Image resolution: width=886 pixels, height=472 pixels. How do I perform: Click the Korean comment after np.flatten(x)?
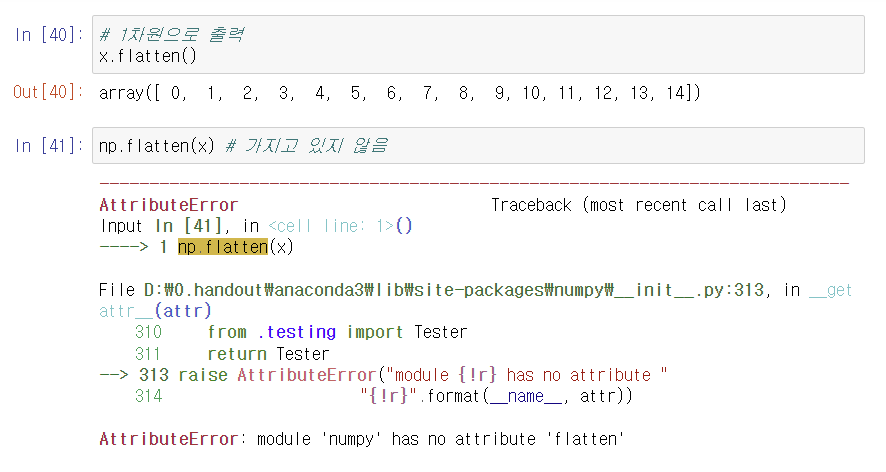click(306, 146)
